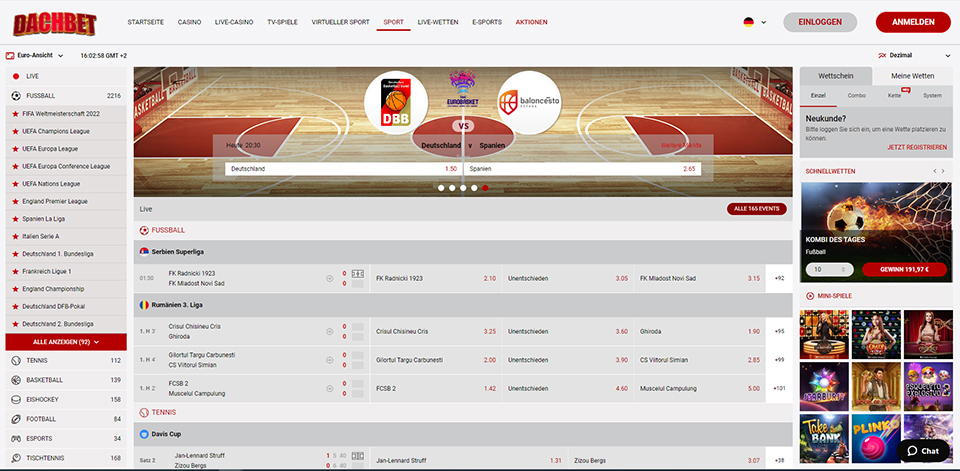Select the fourth banner carousel dot
This screenshot has width=960, height=471.
click(x=474, y=188)
